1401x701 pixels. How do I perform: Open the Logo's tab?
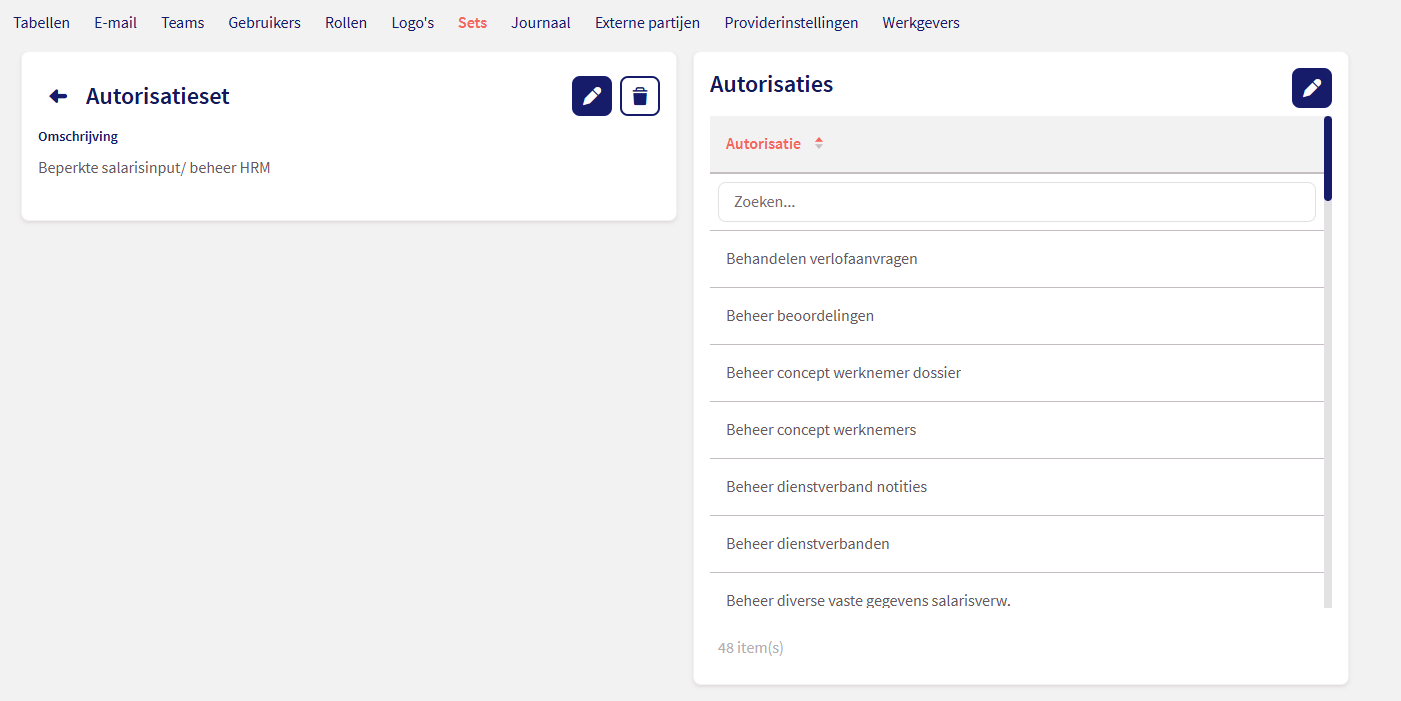[x=412, y=22]
